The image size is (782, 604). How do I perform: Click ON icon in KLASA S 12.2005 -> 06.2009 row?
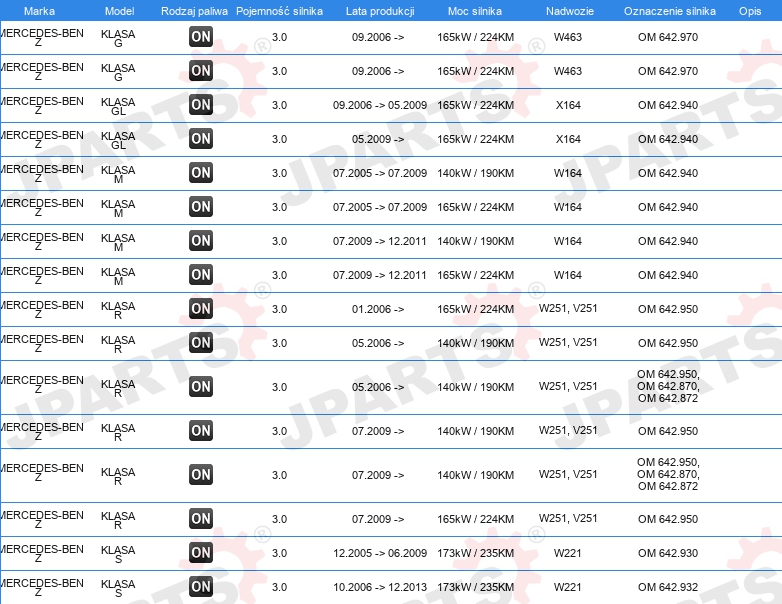coord(201,553)
